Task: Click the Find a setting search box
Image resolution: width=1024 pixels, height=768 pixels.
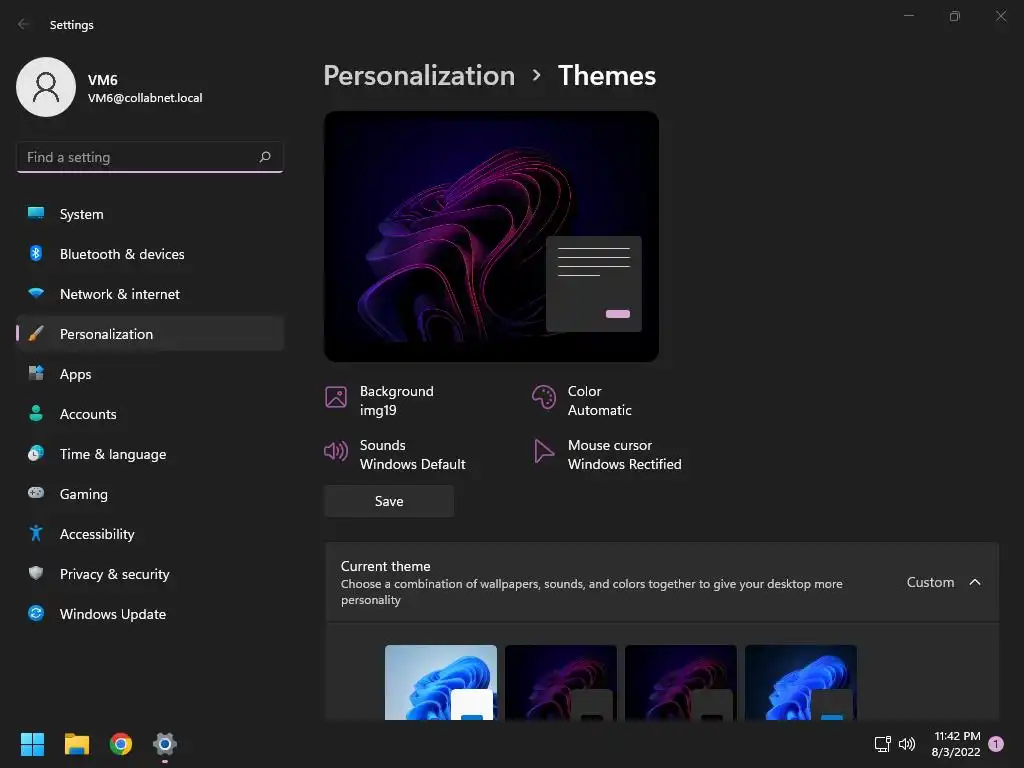Action: (150, 157)
